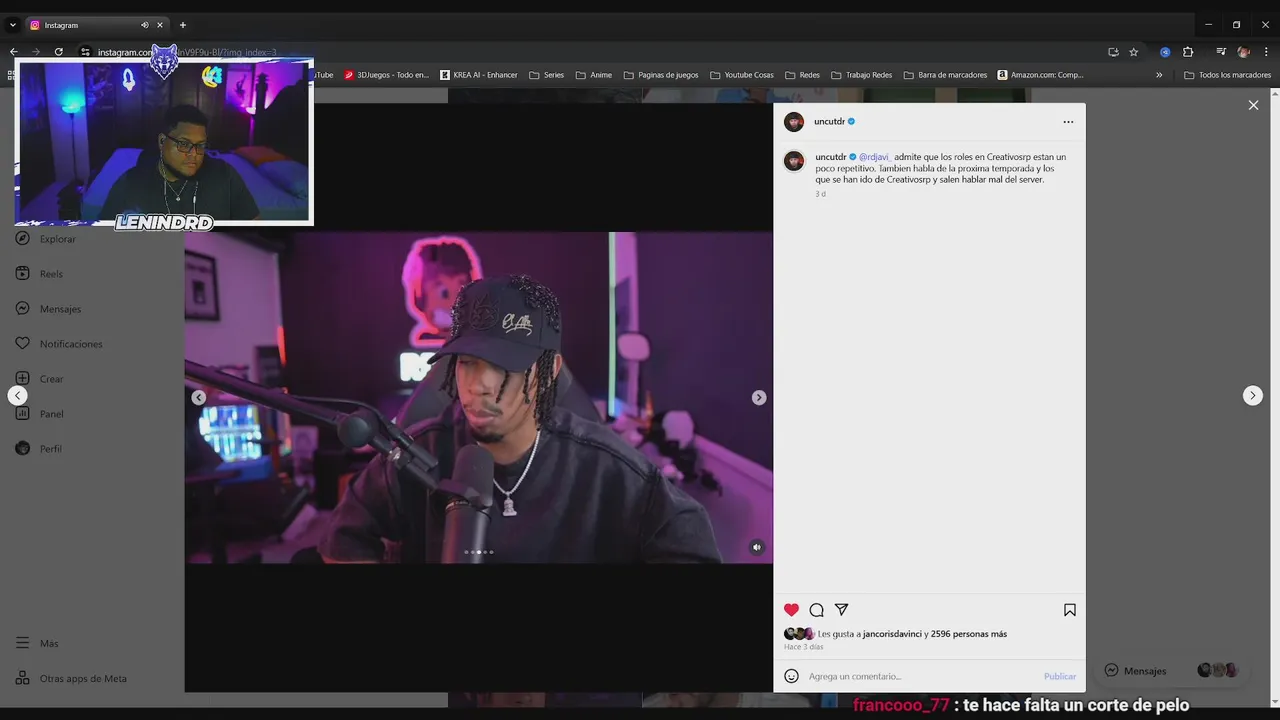This screenshot has height=720, width=1280.
Task: Click Publicar to post comment
Action: pyautogui.click(x=1060, y=676)
